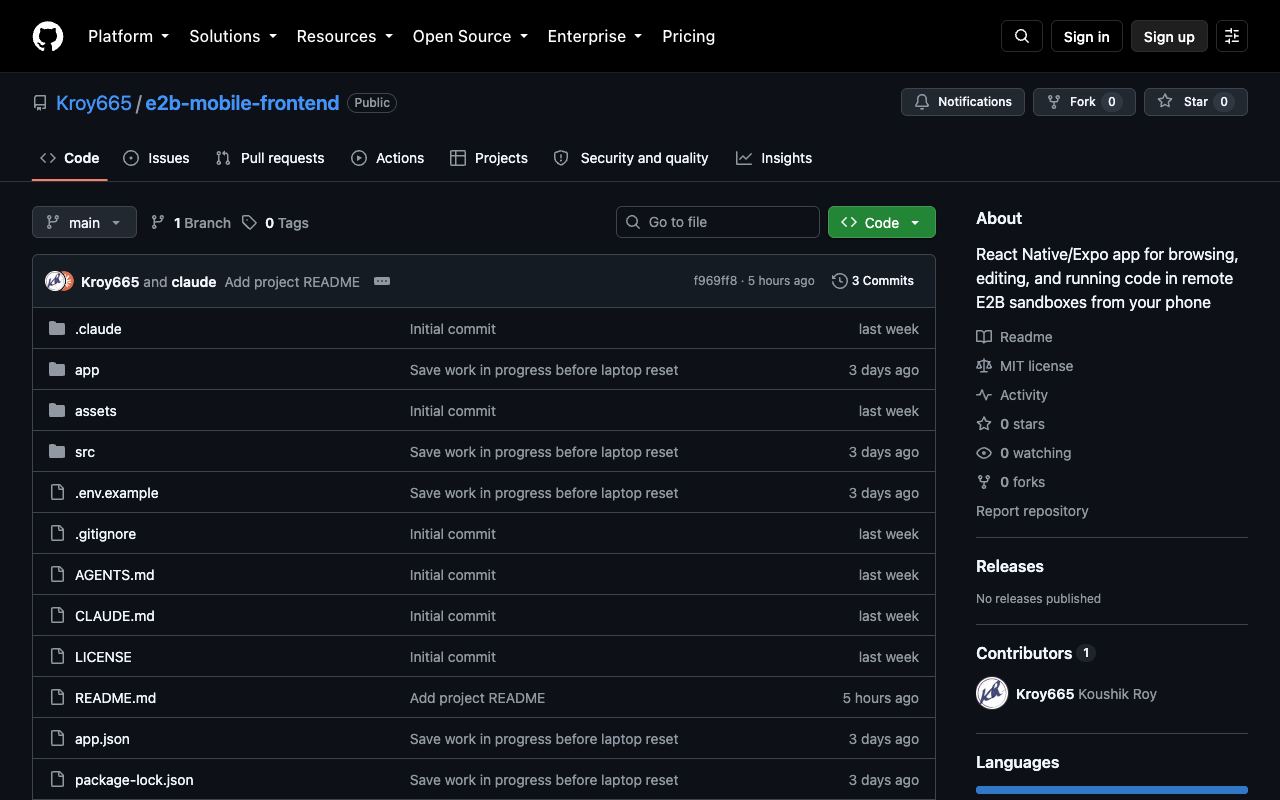Open the Solutions dropdown menu
This screenshot has width=1280, height=800.
pyautogui.click(x=232, y=36)
